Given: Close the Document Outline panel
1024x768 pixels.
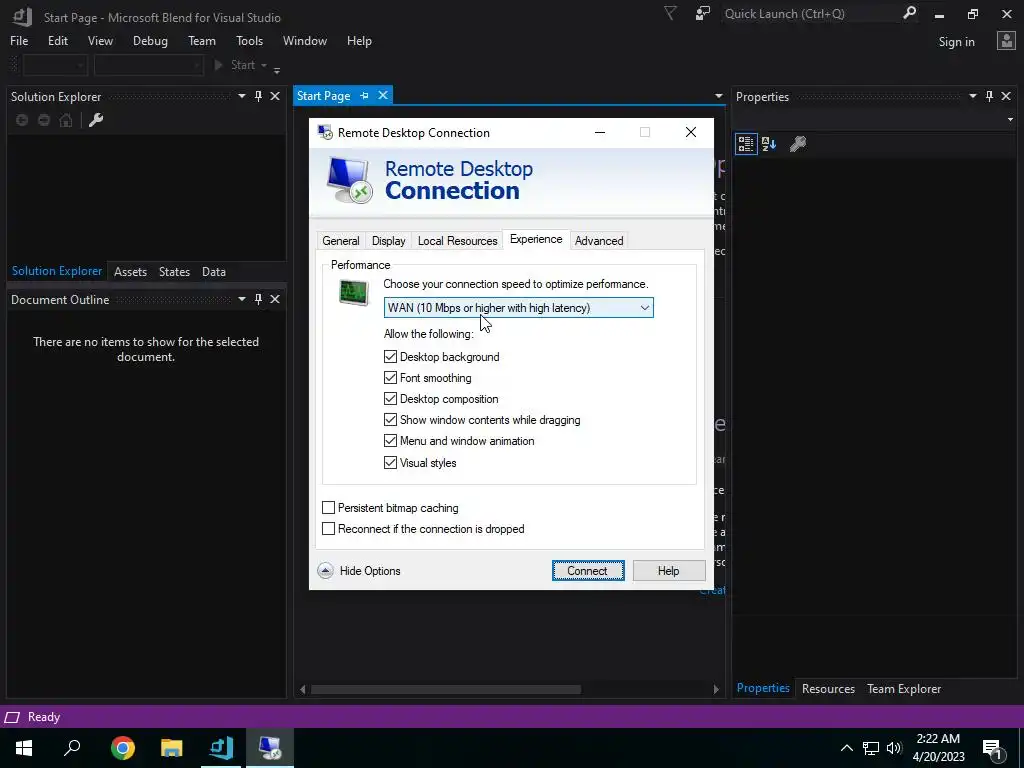Looking at the screenshot, I should pyautogui.click(x=276, y=299).
